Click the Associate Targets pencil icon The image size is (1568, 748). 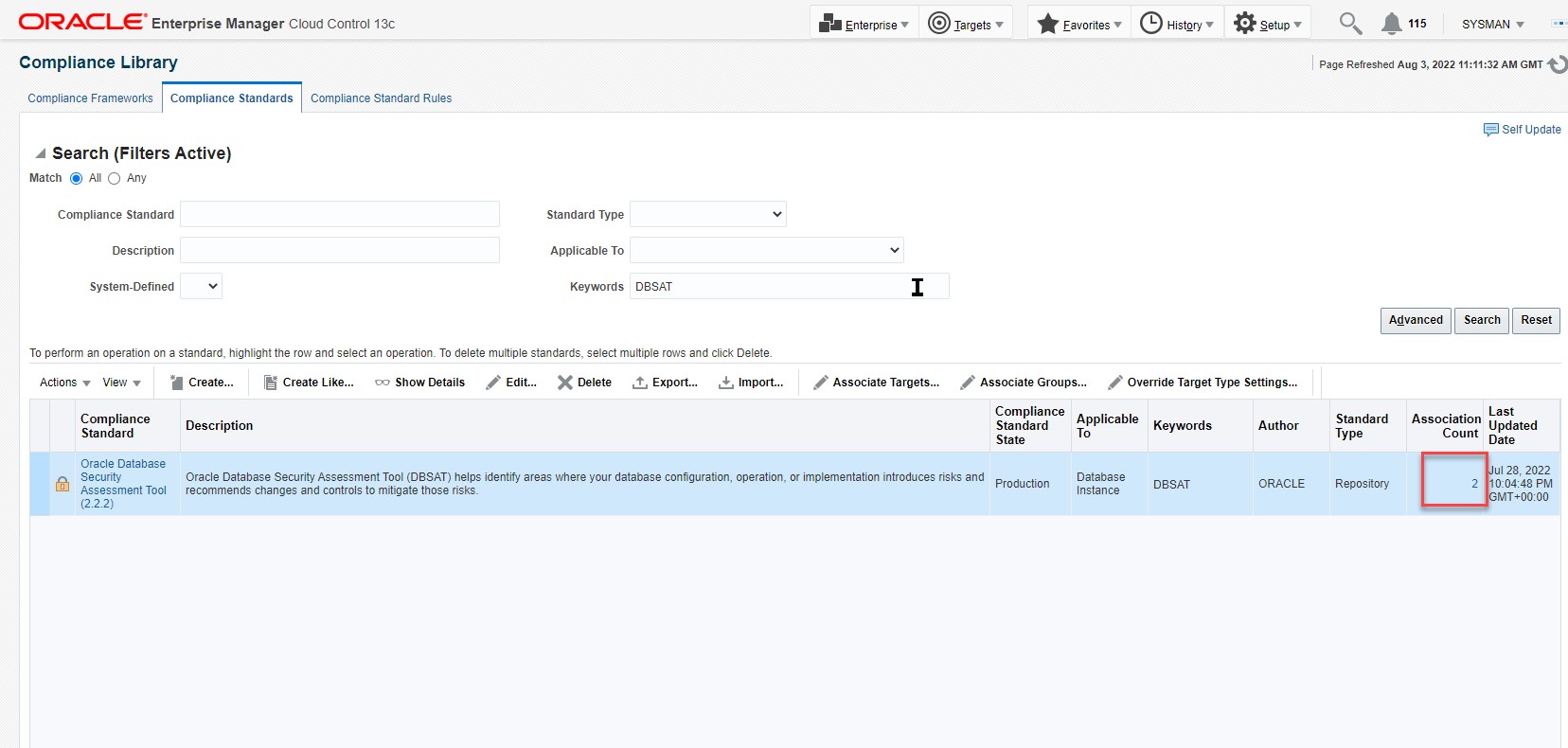point(821,383)
